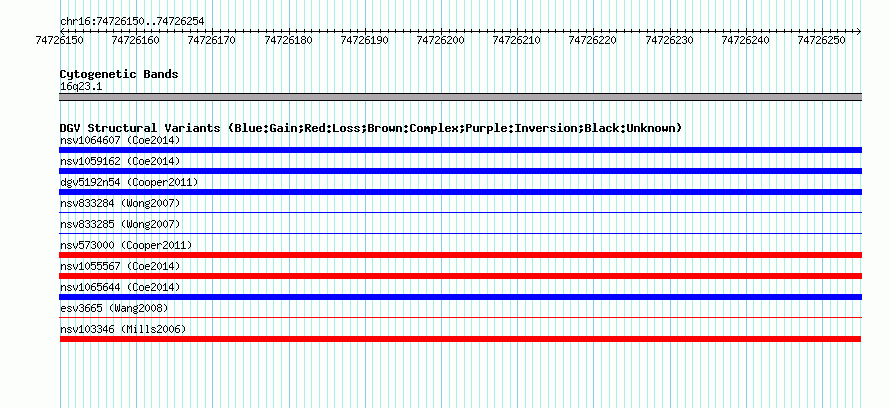Click the thin blue line under nsv833284
Viewport: 890px width, 408px height.
pyautogui.click(x=460, y=212)
